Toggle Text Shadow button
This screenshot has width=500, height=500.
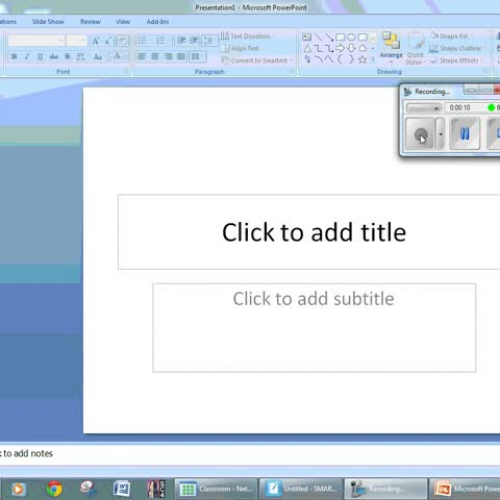click(67, 57)
